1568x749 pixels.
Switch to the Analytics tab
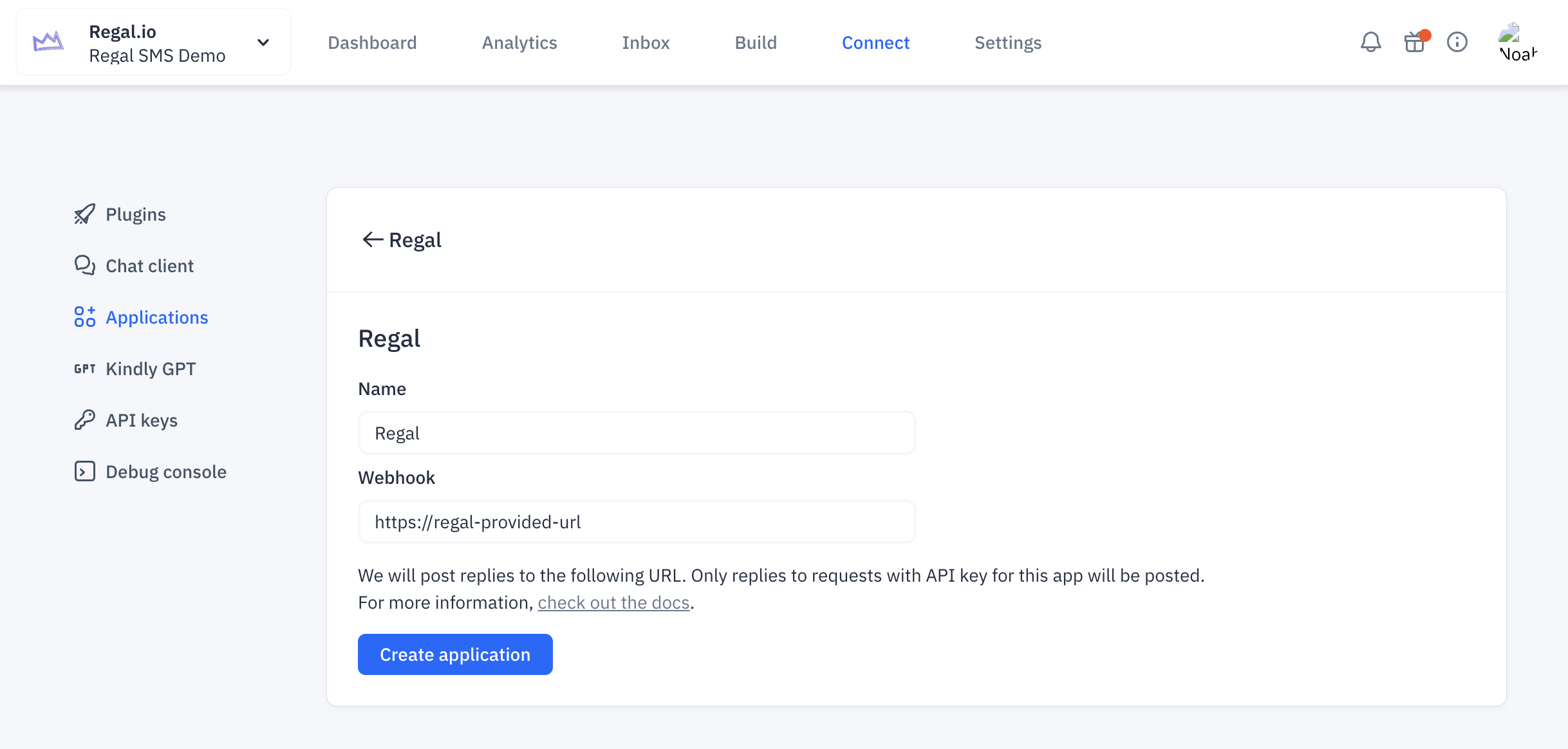[x=519, y=42]
